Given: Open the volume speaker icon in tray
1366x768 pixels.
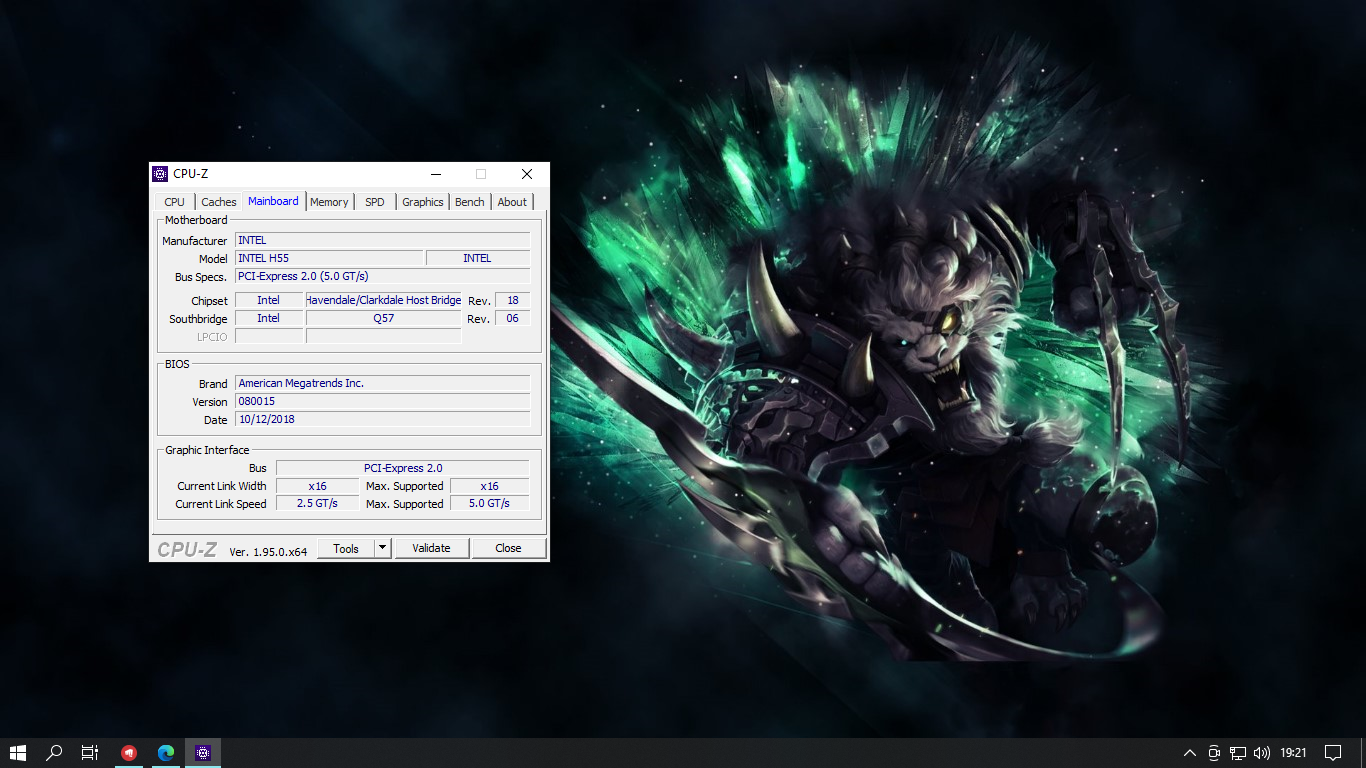Looking at the screenshot, I should 1262,753.
